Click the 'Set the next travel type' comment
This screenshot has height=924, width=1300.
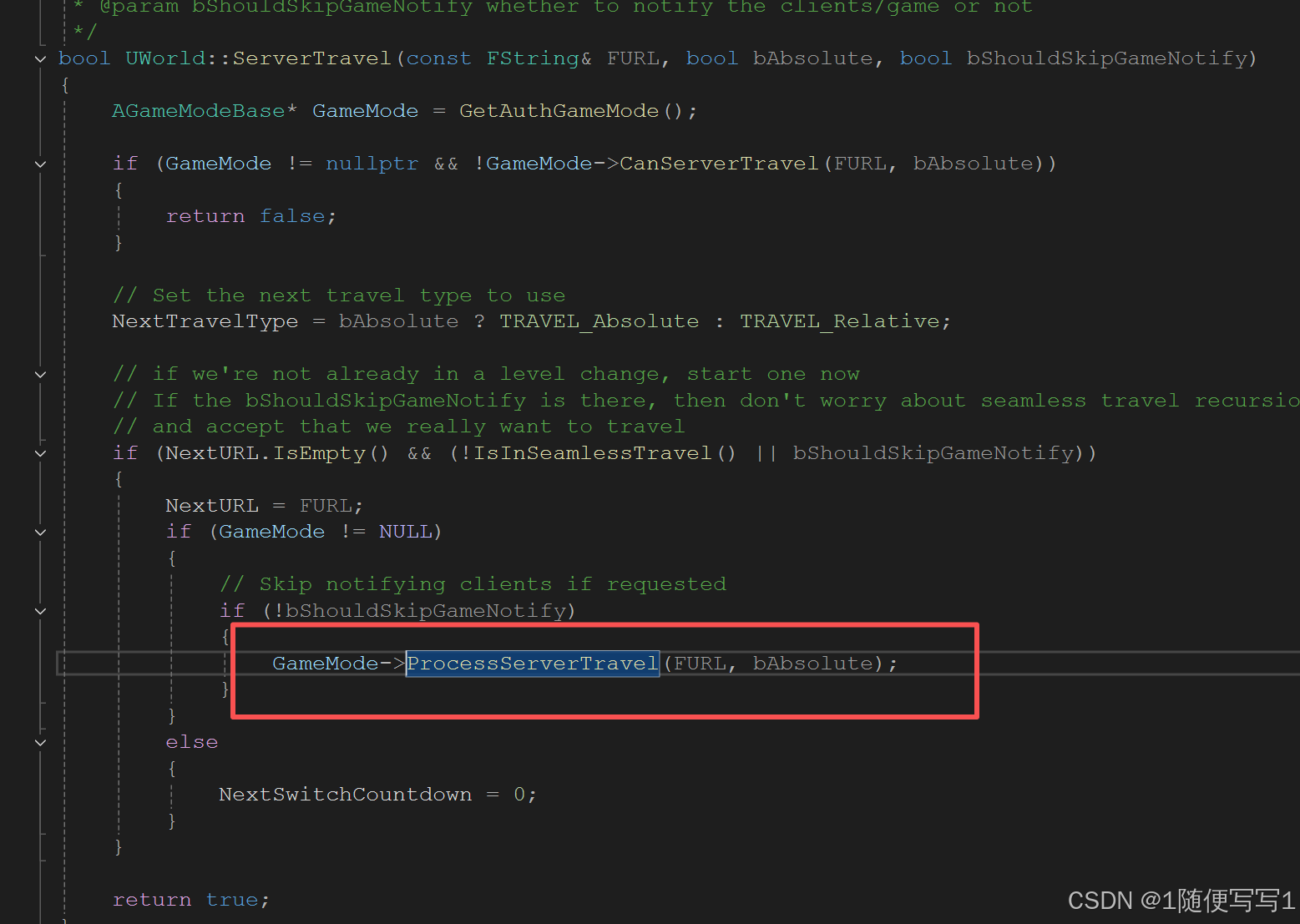pyautogui.click(x=339, y=295)
